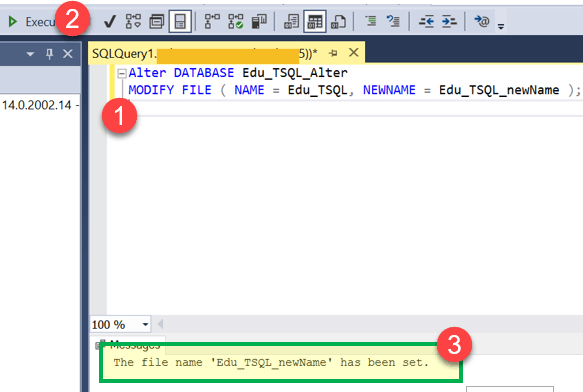
Task: Collapse the Alter DATABASE code block
Action: (x=122, y=73)
